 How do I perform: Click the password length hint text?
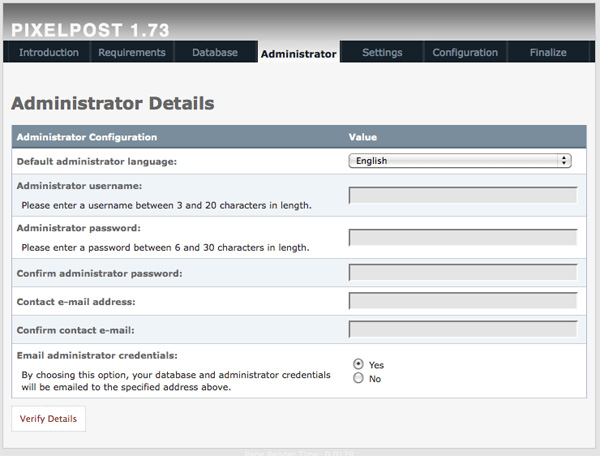pos(165,248)
